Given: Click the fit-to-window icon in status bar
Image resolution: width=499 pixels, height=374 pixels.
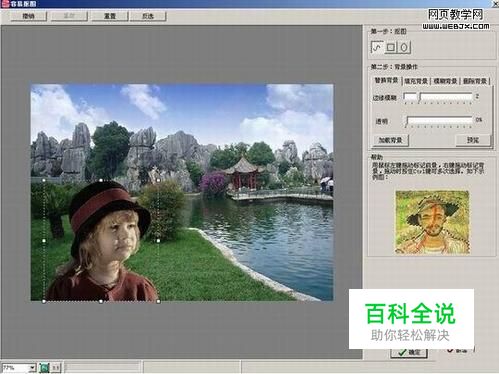Looking at the screenshot, I should pos(44,368).
